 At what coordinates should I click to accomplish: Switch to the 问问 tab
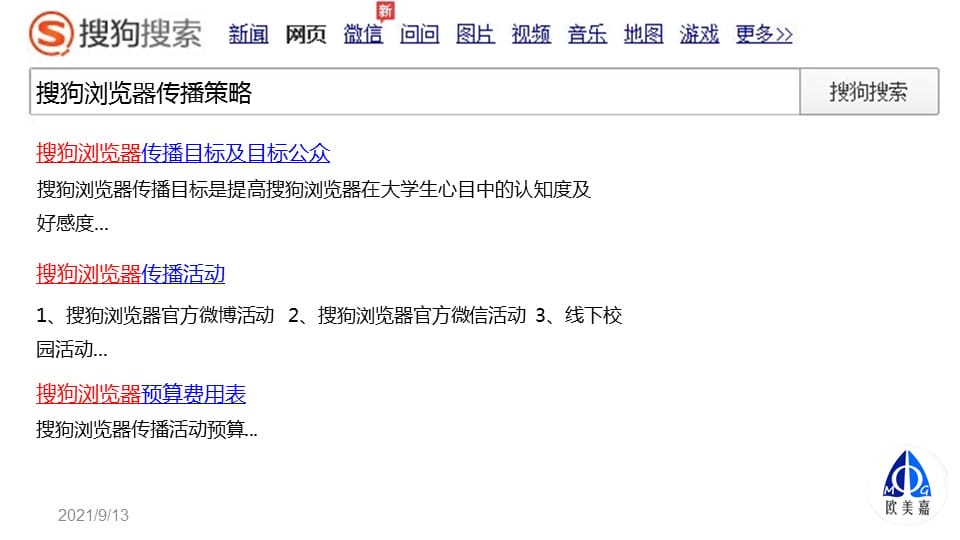419,34
